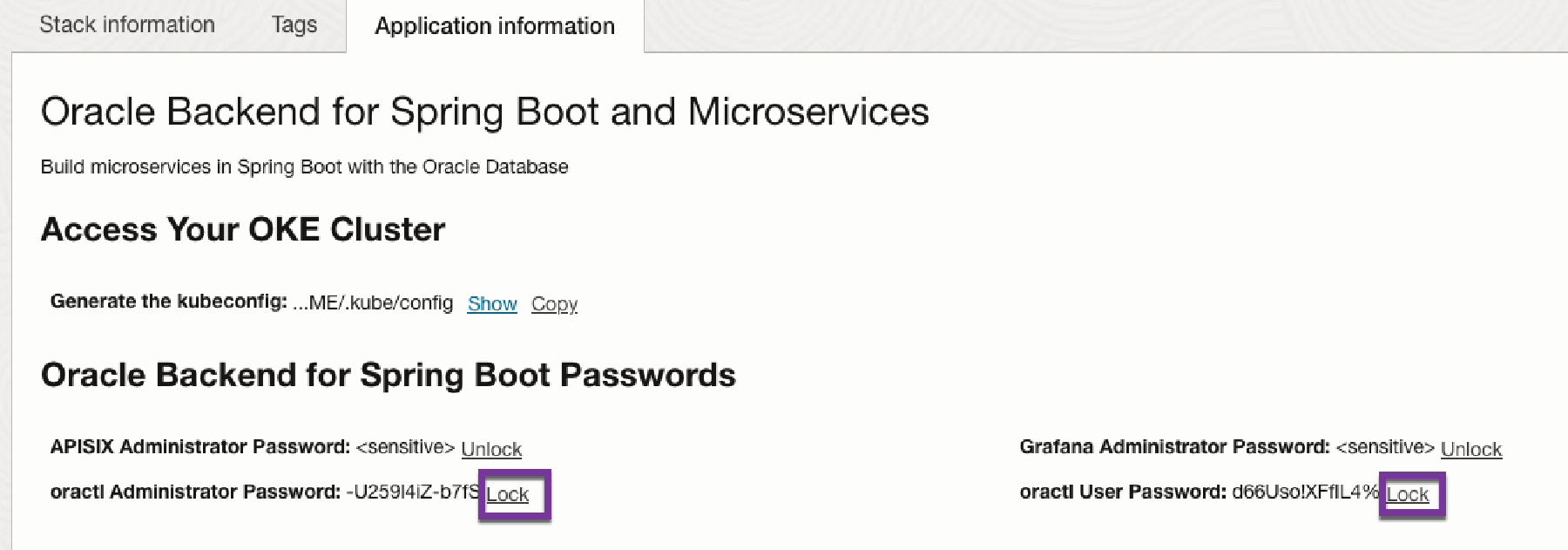
Task: Lock the oractl Administrator Password
Action: pyautogui.click(x=508, y=494)
